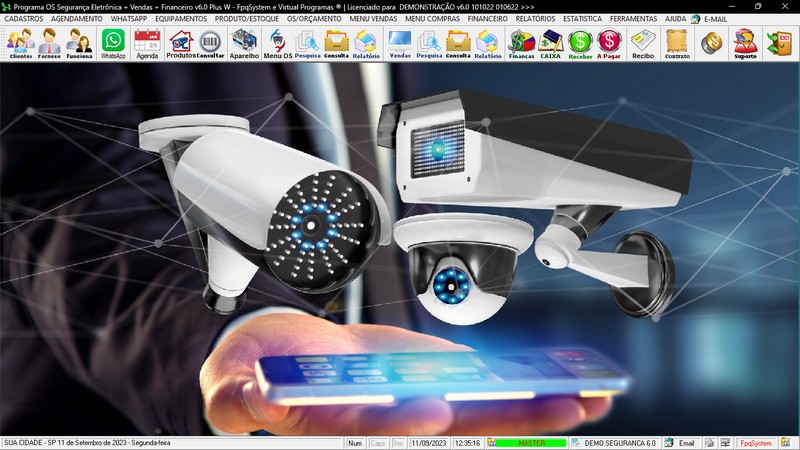The height and width of the screenshot is (450, 800).
Task: Open the Contrato scroll icon
Action: [x=677, y=44]
